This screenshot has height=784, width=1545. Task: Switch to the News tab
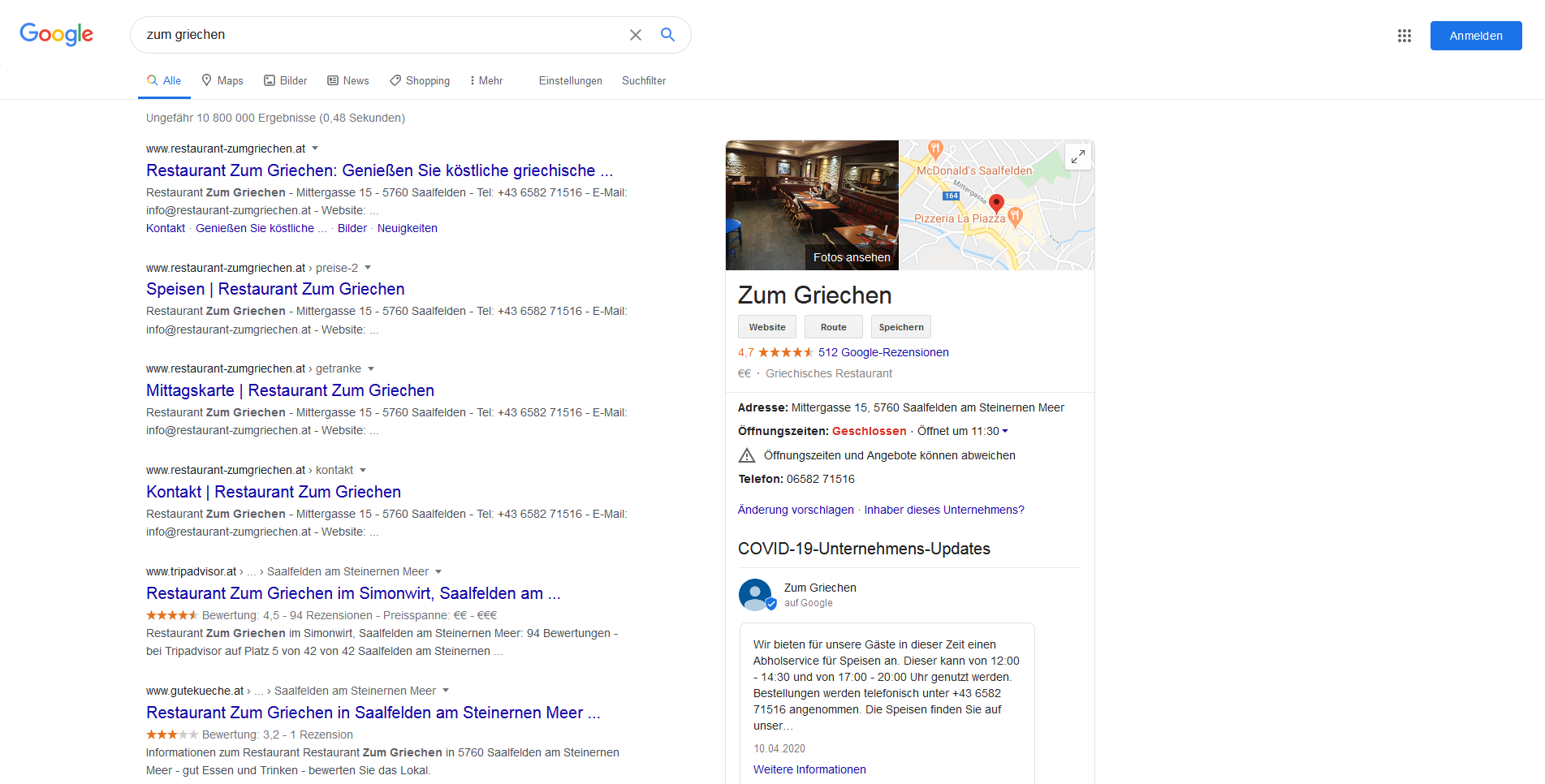[348, 80]
